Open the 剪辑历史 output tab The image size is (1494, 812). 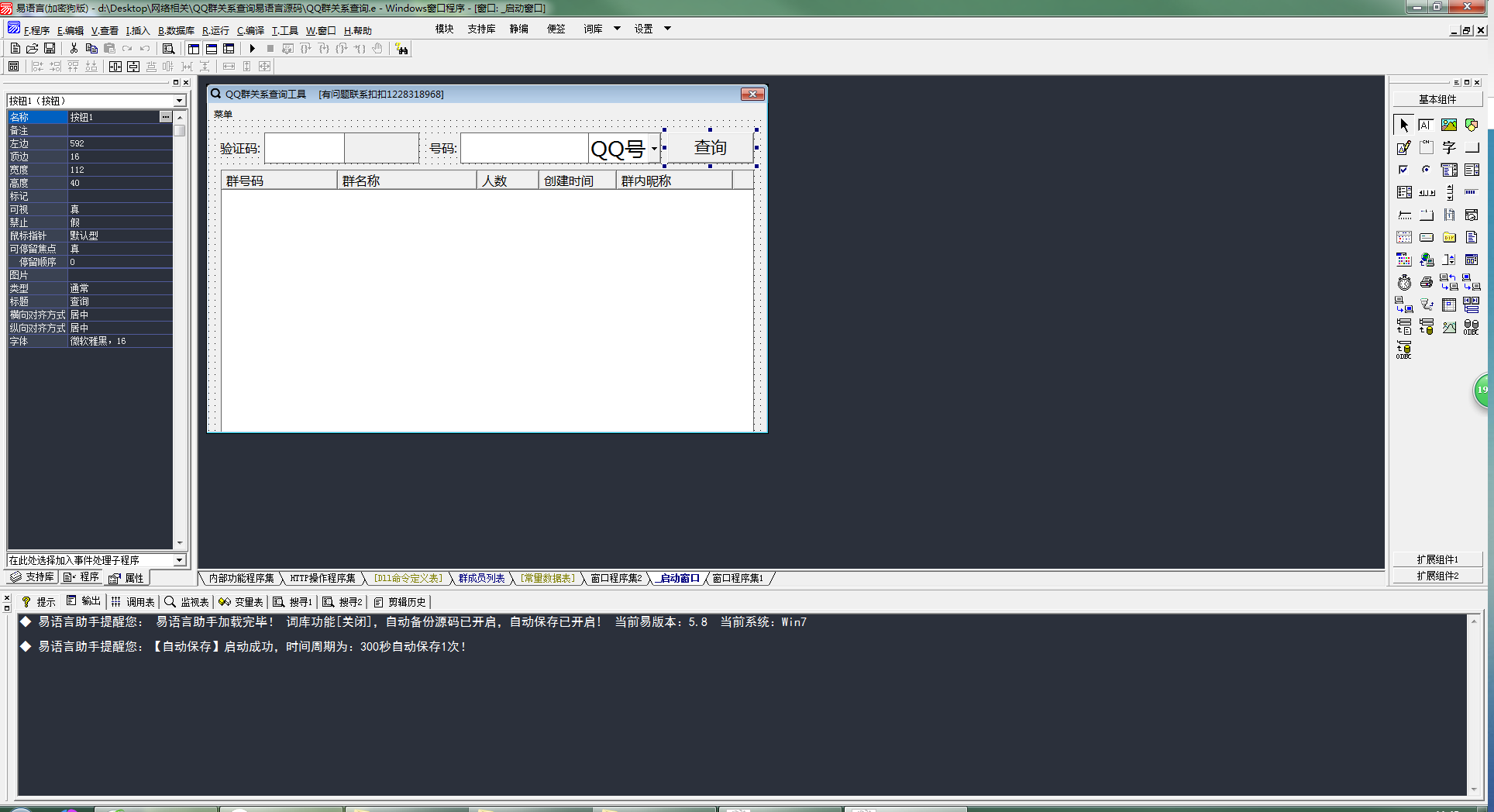400,602
